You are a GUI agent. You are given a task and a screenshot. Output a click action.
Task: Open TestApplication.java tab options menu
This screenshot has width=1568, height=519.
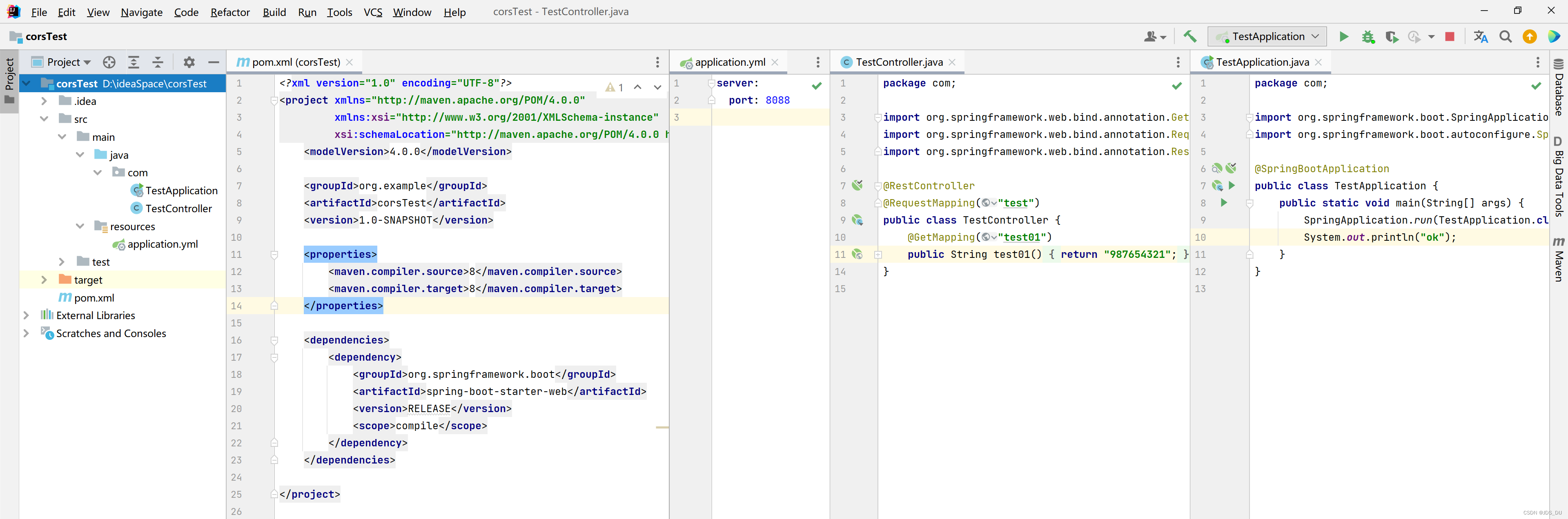point(1537,62)
